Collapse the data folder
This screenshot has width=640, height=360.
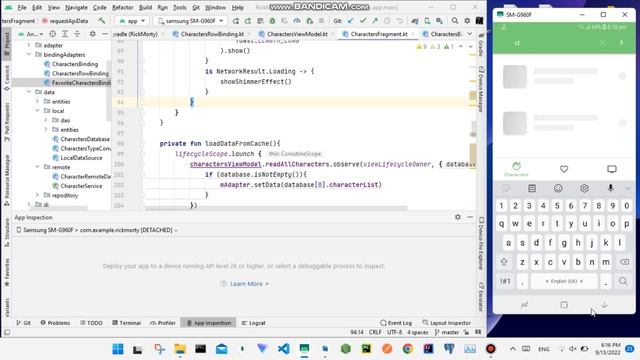[29, 92]
